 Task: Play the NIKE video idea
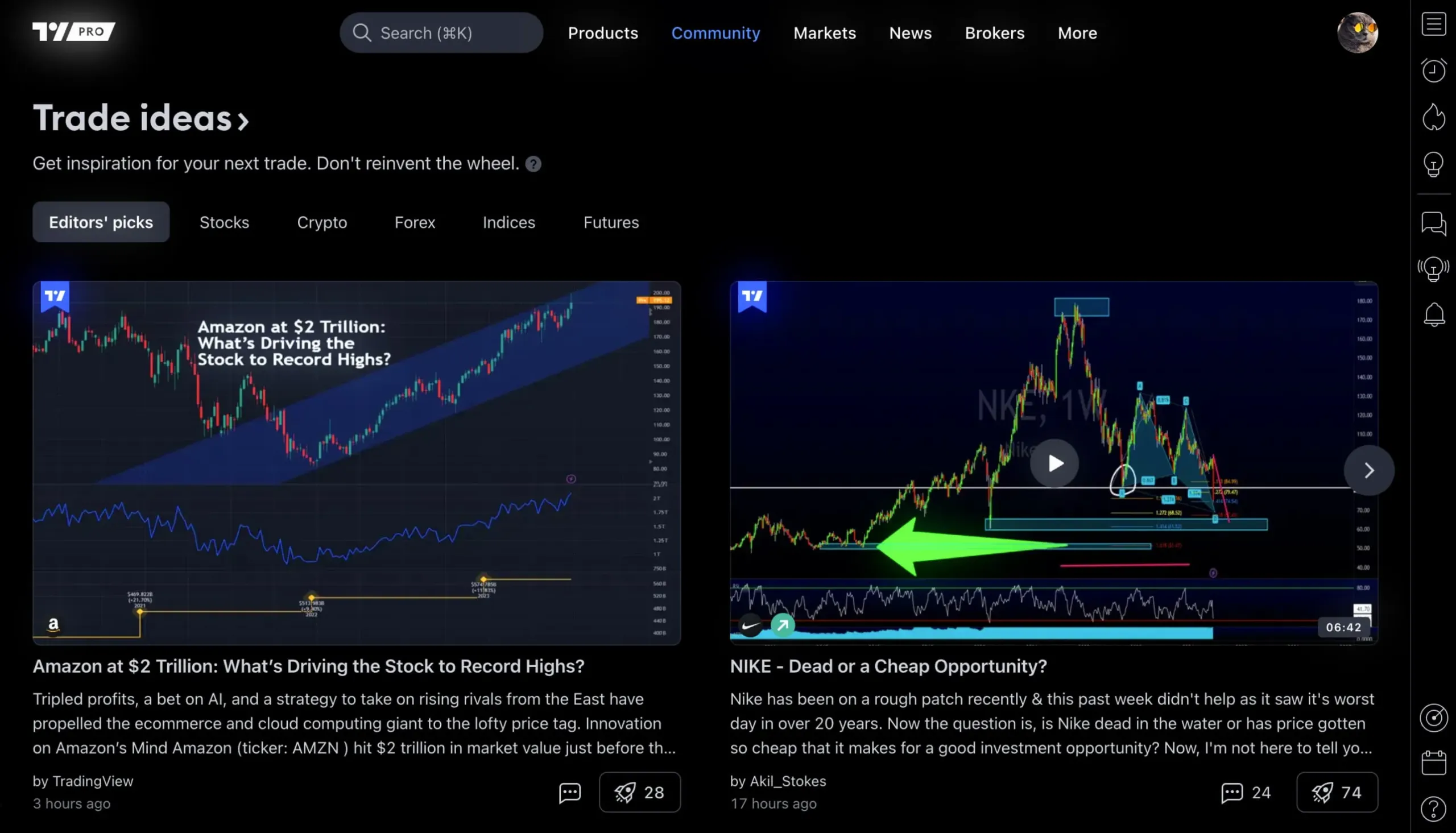click(1054, 463)
